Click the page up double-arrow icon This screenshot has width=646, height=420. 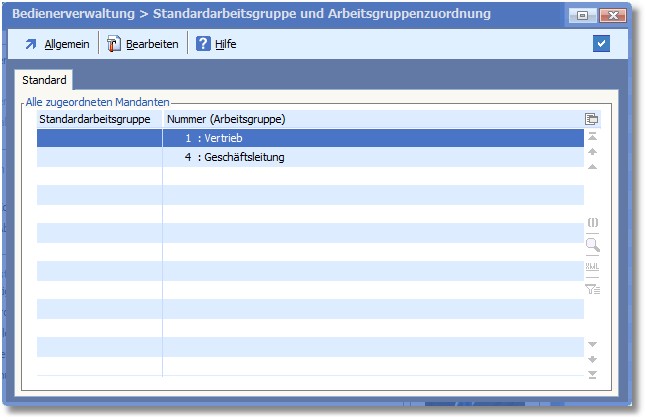click(592, 152)
